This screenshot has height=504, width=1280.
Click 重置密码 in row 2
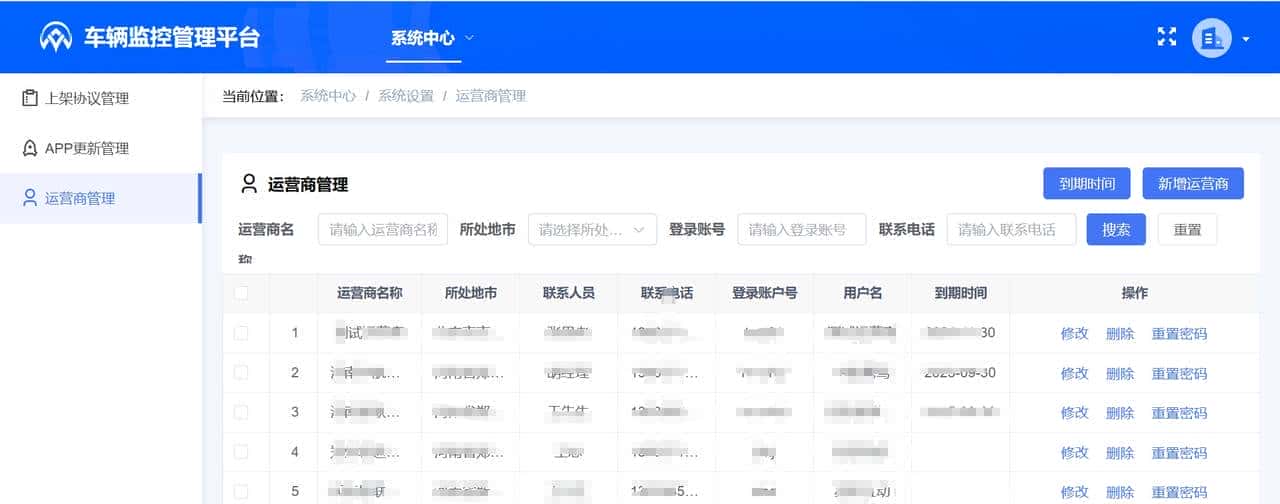click(1180, 373)
